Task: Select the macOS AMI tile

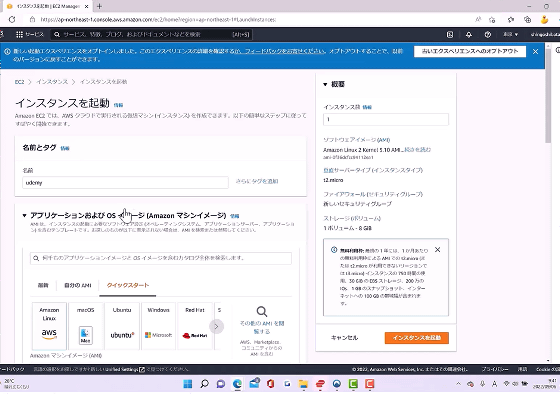Action: pos(86,326)
